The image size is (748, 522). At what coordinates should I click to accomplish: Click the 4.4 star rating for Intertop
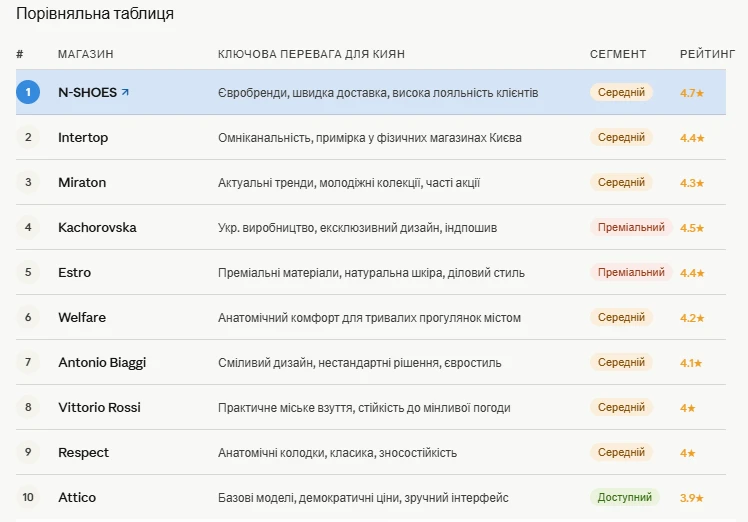[692, 138]
